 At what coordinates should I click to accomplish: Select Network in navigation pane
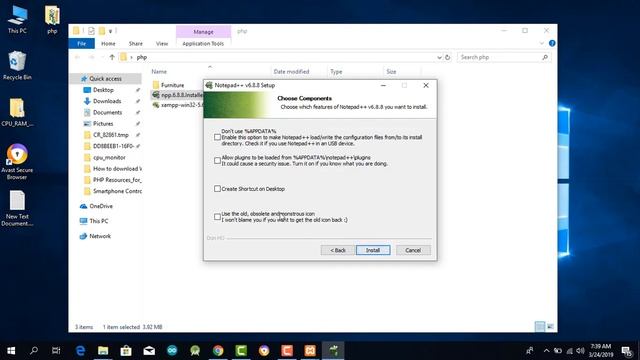pos(100,236)
